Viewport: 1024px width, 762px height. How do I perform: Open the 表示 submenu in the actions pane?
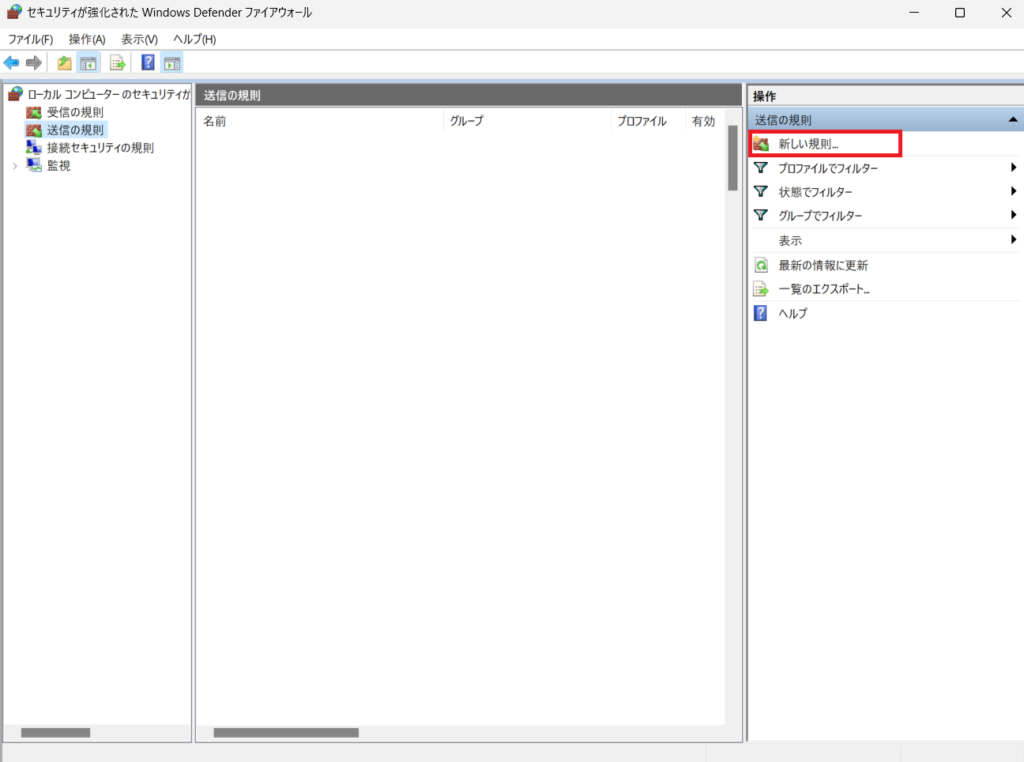pyautogui.click(x=885, y=240)
